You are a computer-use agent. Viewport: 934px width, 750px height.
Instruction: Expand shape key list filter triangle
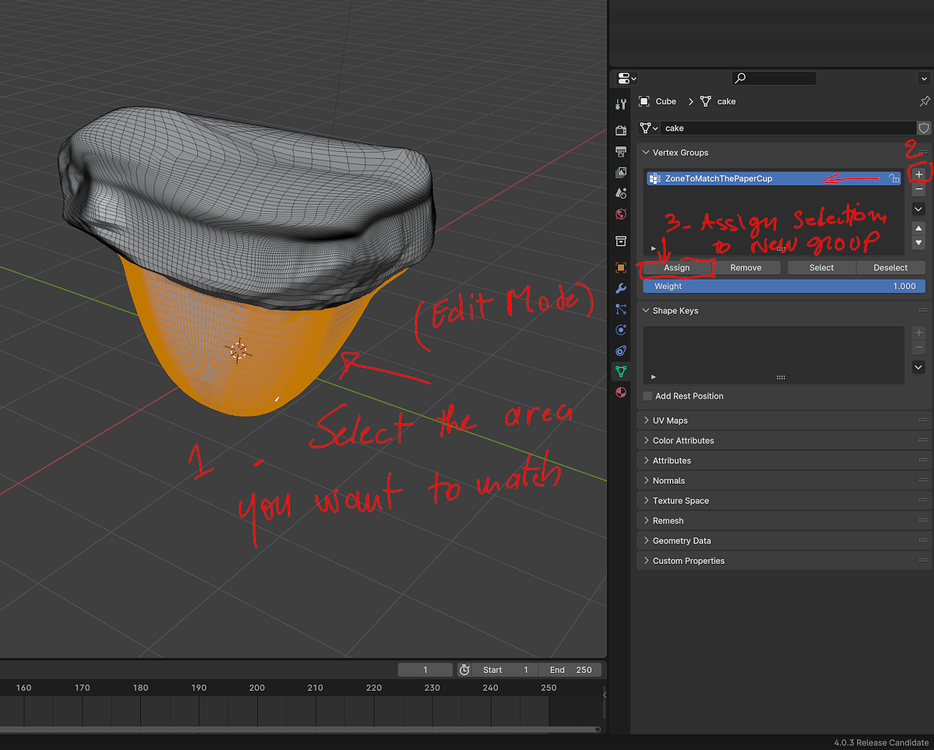653,377
